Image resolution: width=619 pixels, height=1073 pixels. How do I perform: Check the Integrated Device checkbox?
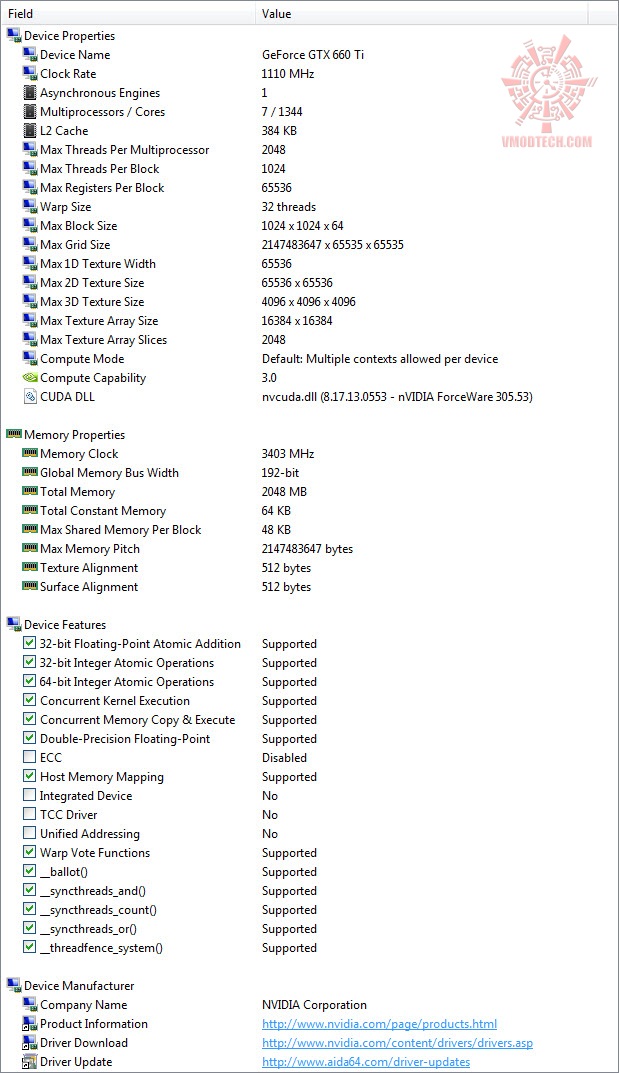click(x=29, y=795)
